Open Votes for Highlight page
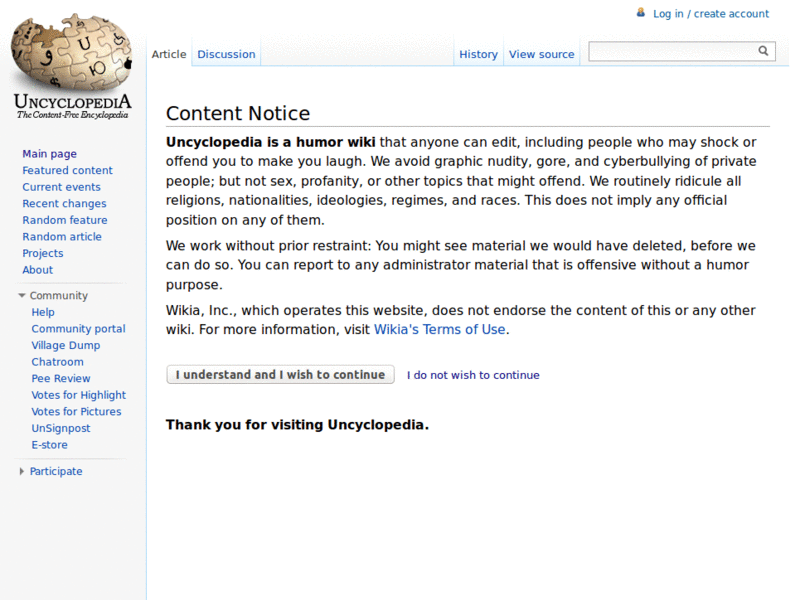Viewport: 800px width, 600px height. coord(79,395)
